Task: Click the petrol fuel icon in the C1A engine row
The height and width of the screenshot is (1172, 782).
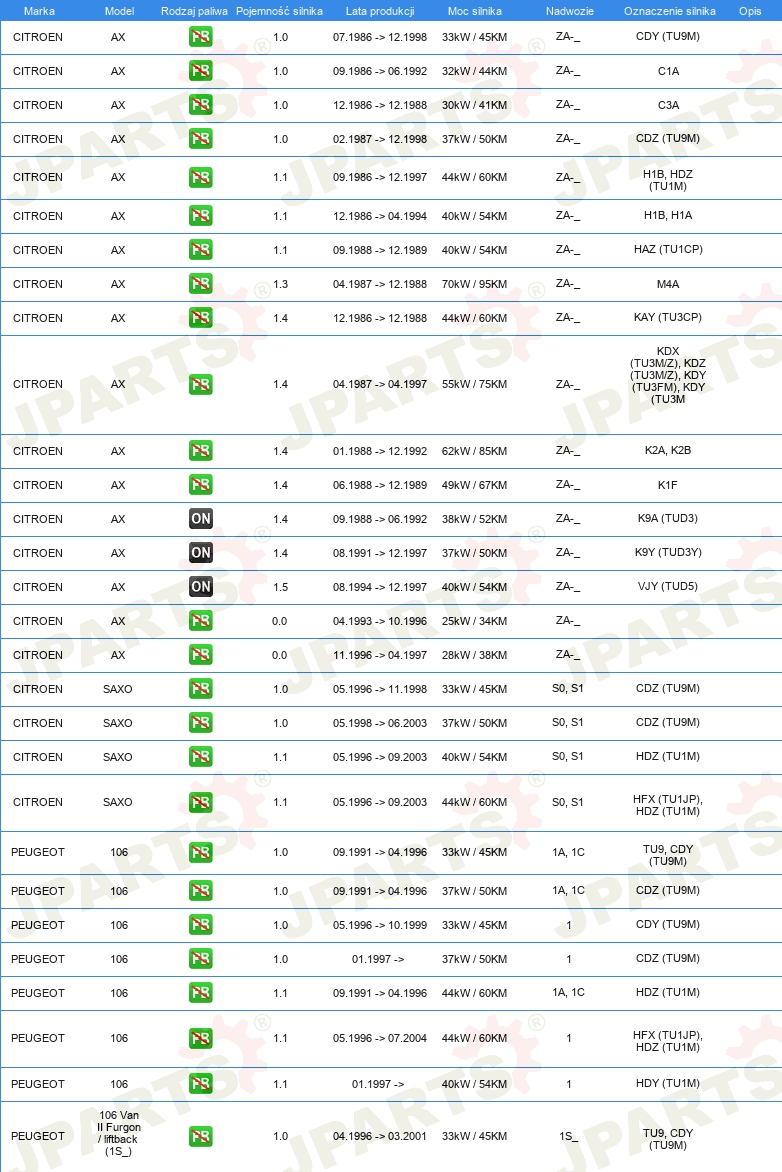Action: click(x=200, y=71)
